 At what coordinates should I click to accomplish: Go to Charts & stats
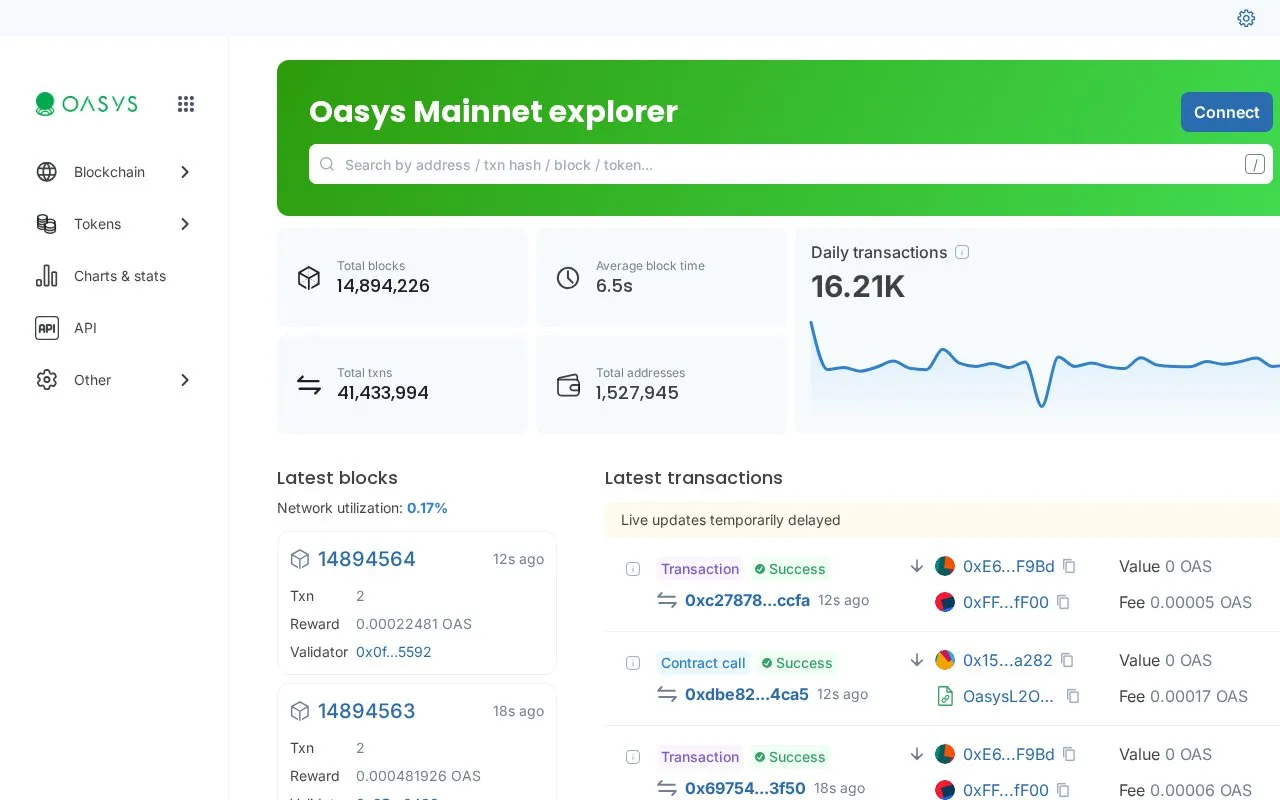pos(114,276)
